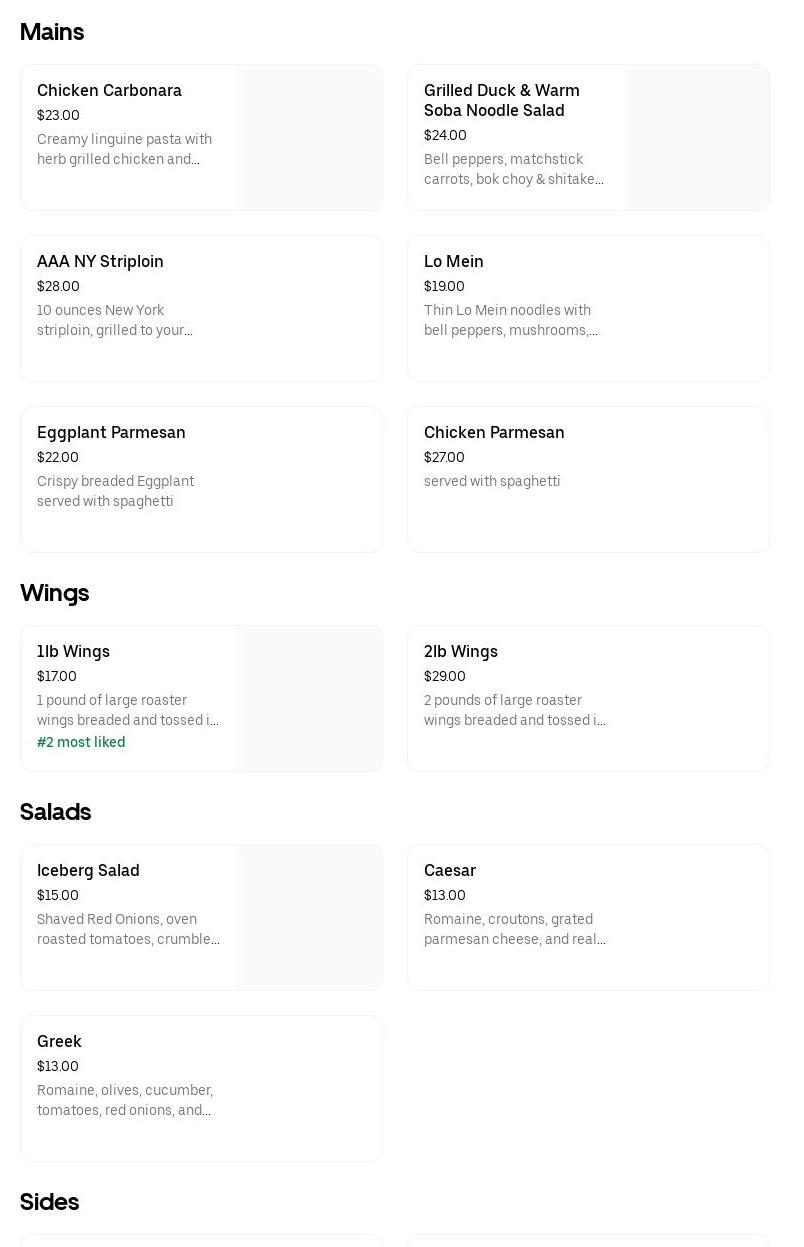
Task: Click the Iceberg Salad image placeholder
Action: [309, 918]
